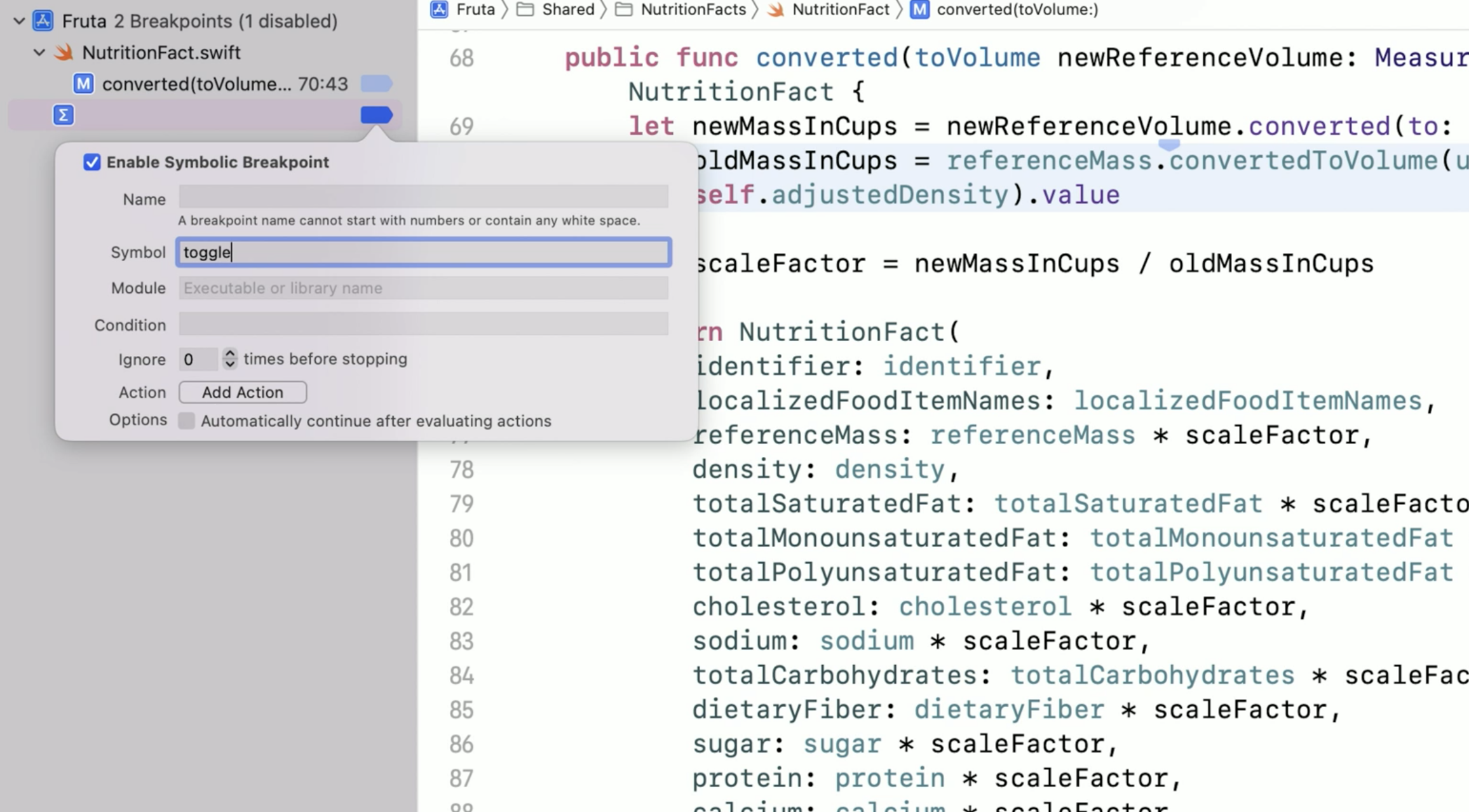Viewport: 1469px width, 812px height.
Task: Click into the Module text field
Action: coord(423,288)
